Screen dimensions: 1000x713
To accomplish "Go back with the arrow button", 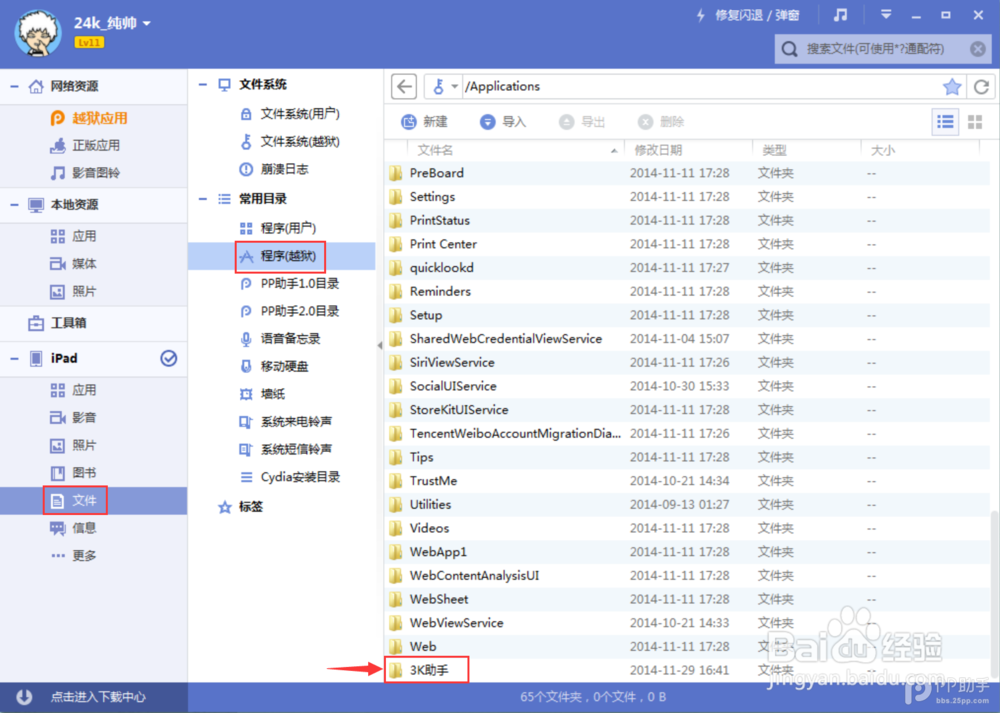I will pos(404,86).
